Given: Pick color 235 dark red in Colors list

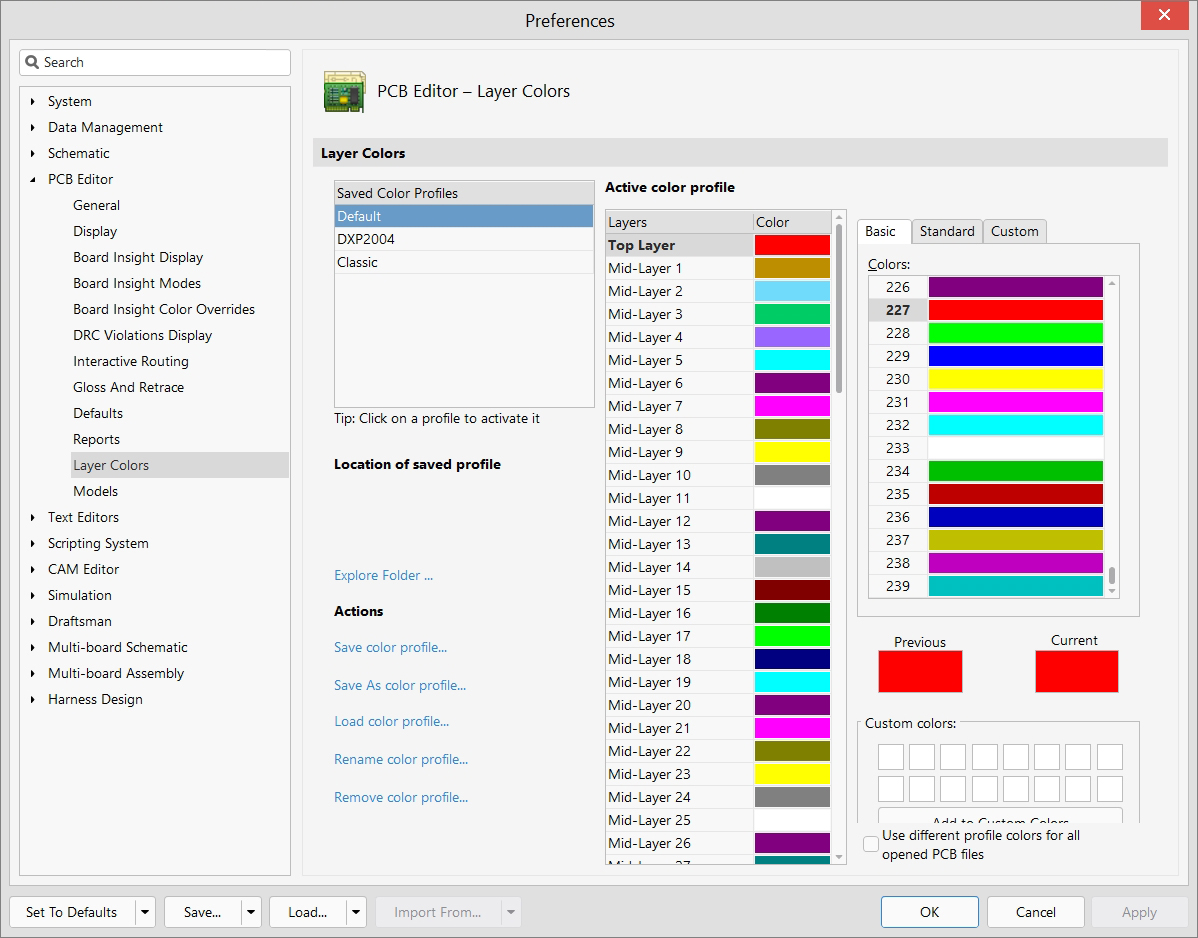Looking at the screenshot, I should (x=1015, y=494).
